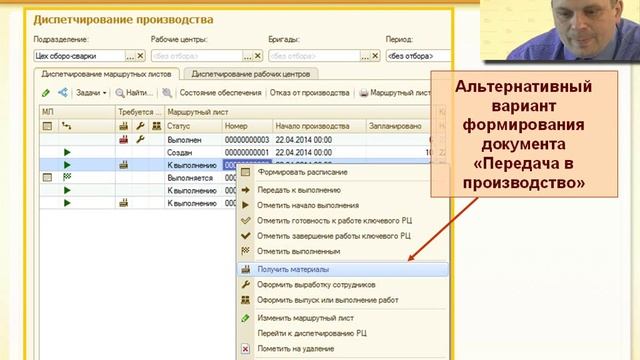Click the schedule icon in the Выполняется row
This screenshot has height=360, width=640.
(x=48, y=178)
